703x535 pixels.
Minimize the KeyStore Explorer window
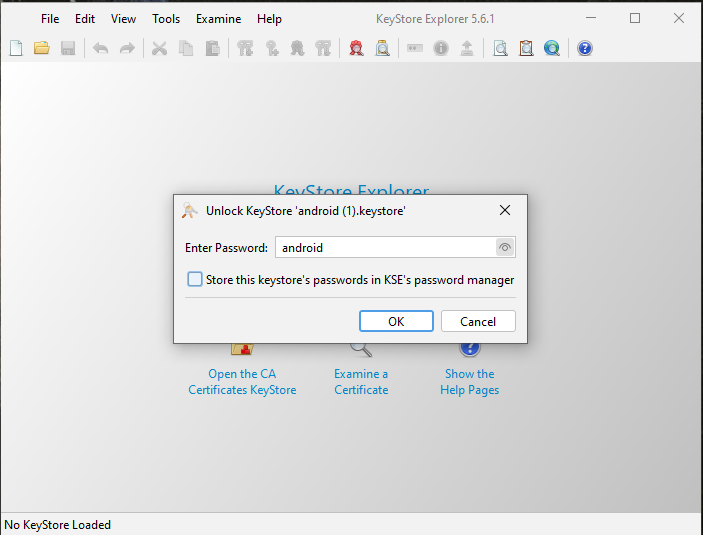coord(591,18)
